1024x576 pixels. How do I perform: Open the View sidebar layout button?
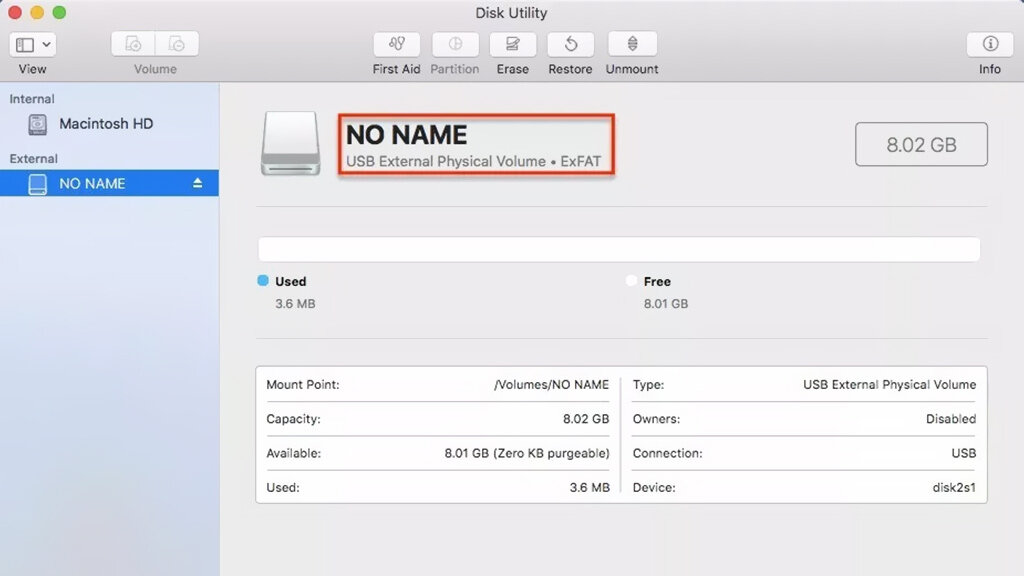[25, 44]
